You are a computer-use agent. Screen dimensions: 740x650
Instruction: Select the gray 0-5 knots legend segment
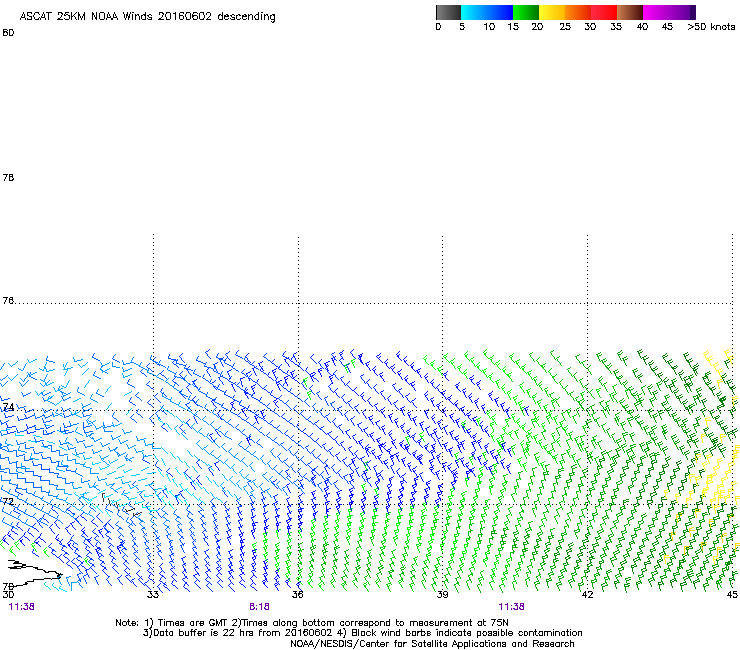(x=448, y=12)
